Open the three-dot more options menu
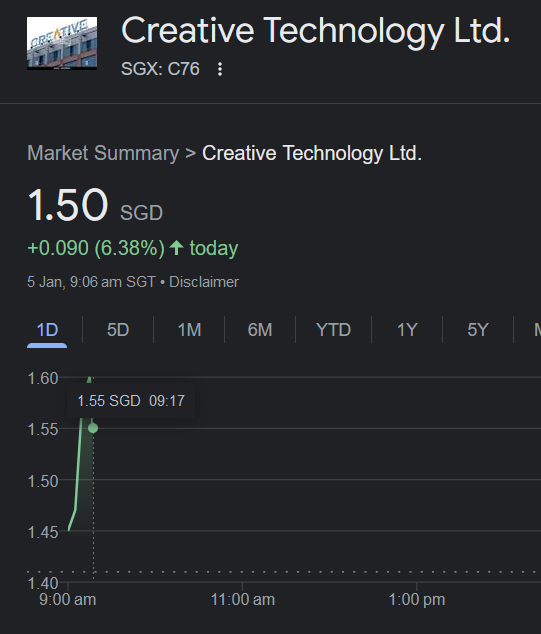 pos(220,69)
